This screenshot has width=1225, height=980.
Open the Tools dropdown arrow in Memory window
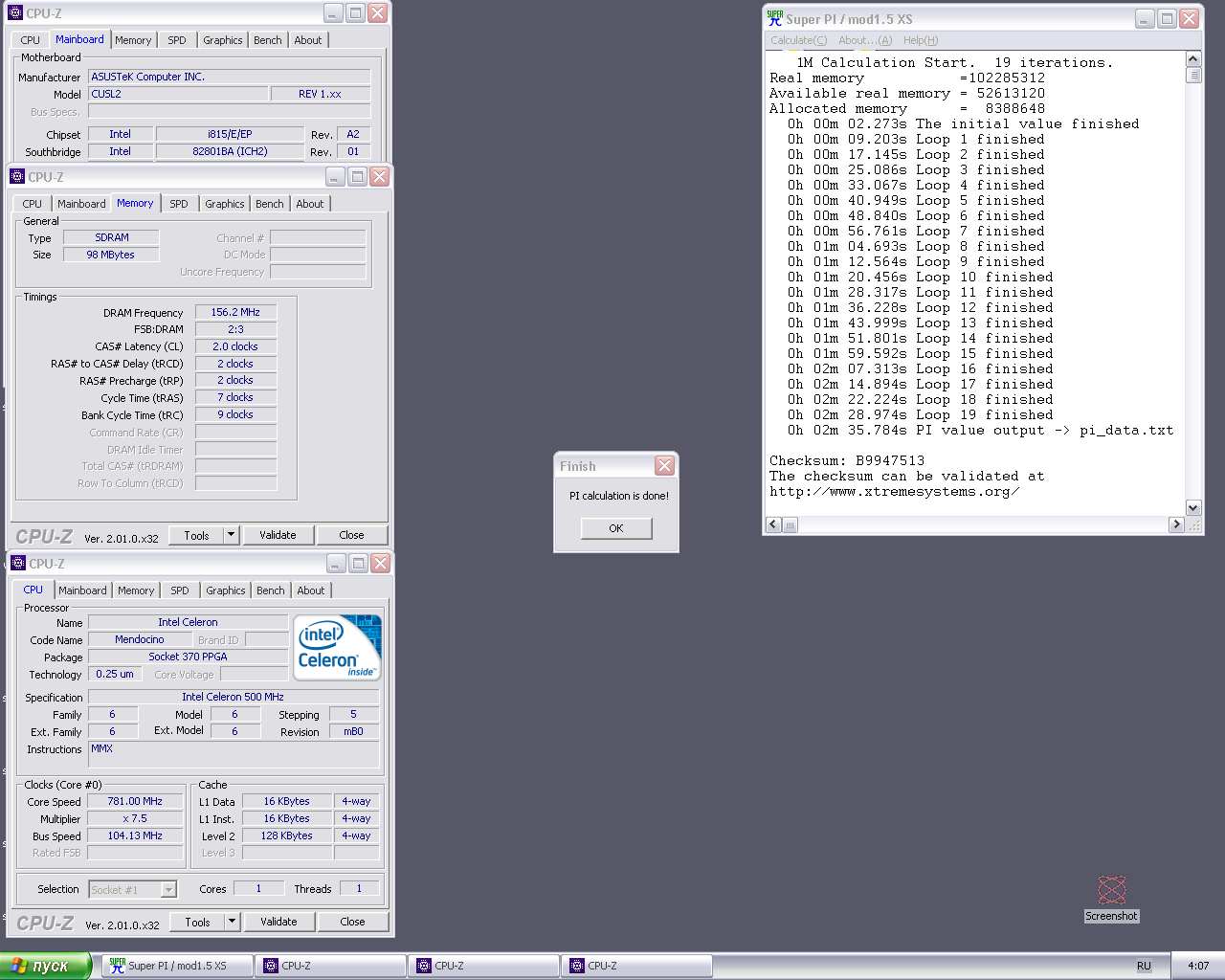click(x=231, y=535)
